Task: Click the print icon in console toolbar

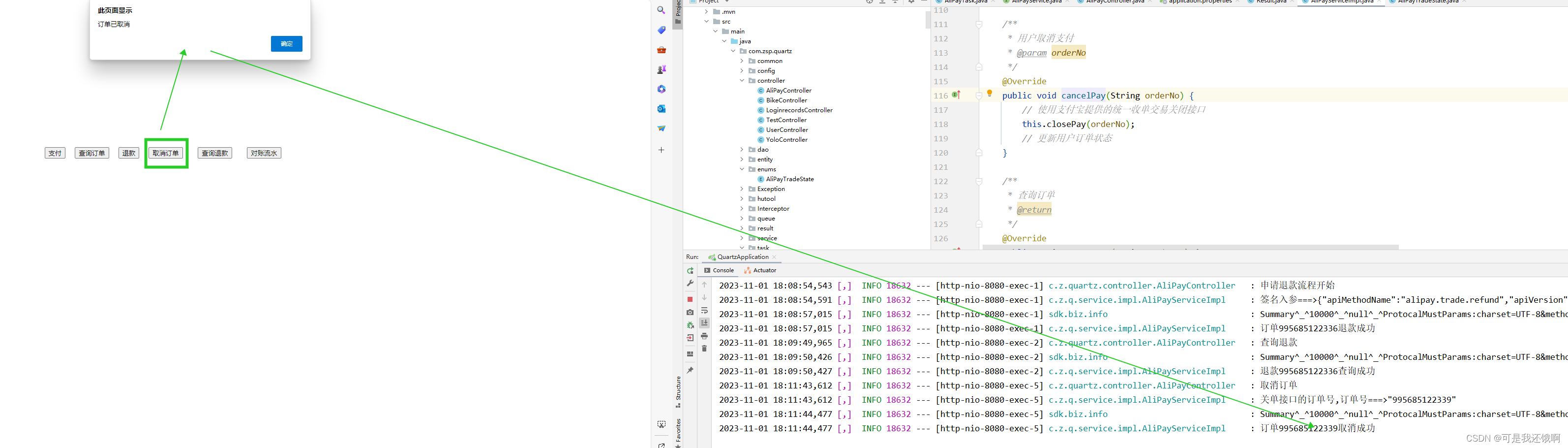Action: [704, 336]
